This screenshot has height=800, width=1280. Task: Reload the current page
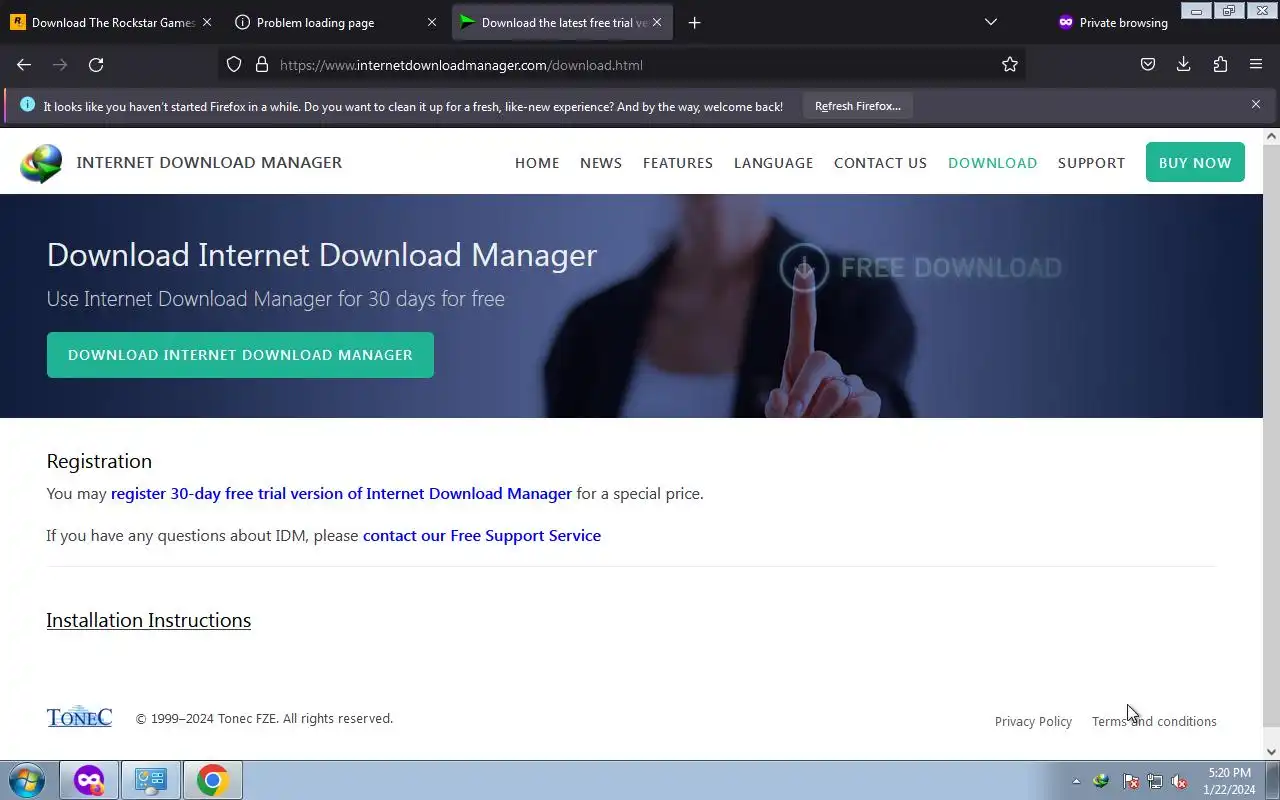click(96, 65)
